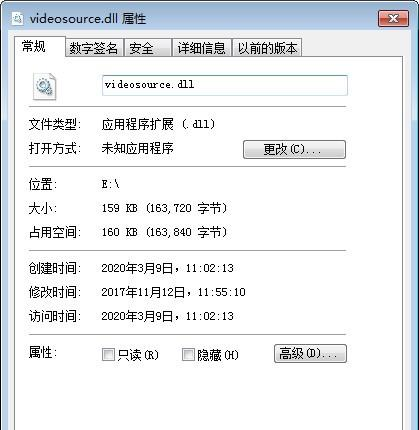Click the 修改时间 date 2017年11月12日
419x430 pixels.
pyautogui.click(x=143, y=292)
